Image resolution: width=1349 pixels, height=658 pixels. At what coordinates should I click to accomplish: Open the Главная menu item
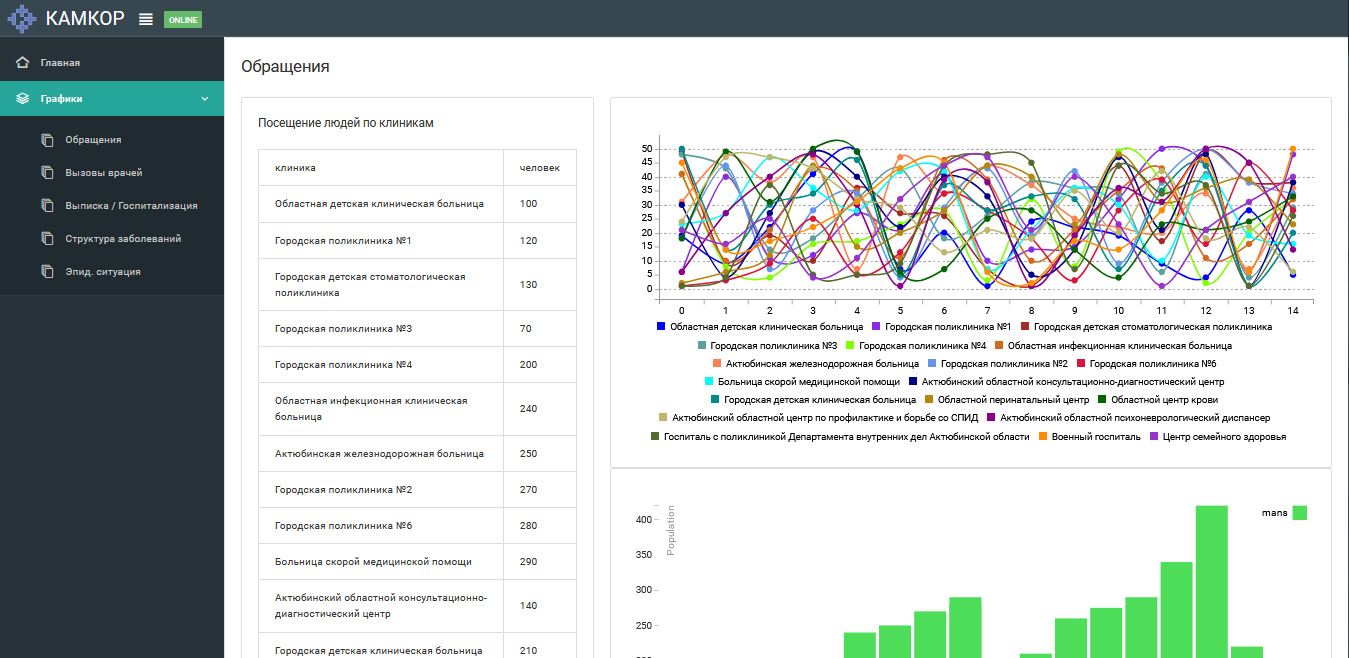60,63
